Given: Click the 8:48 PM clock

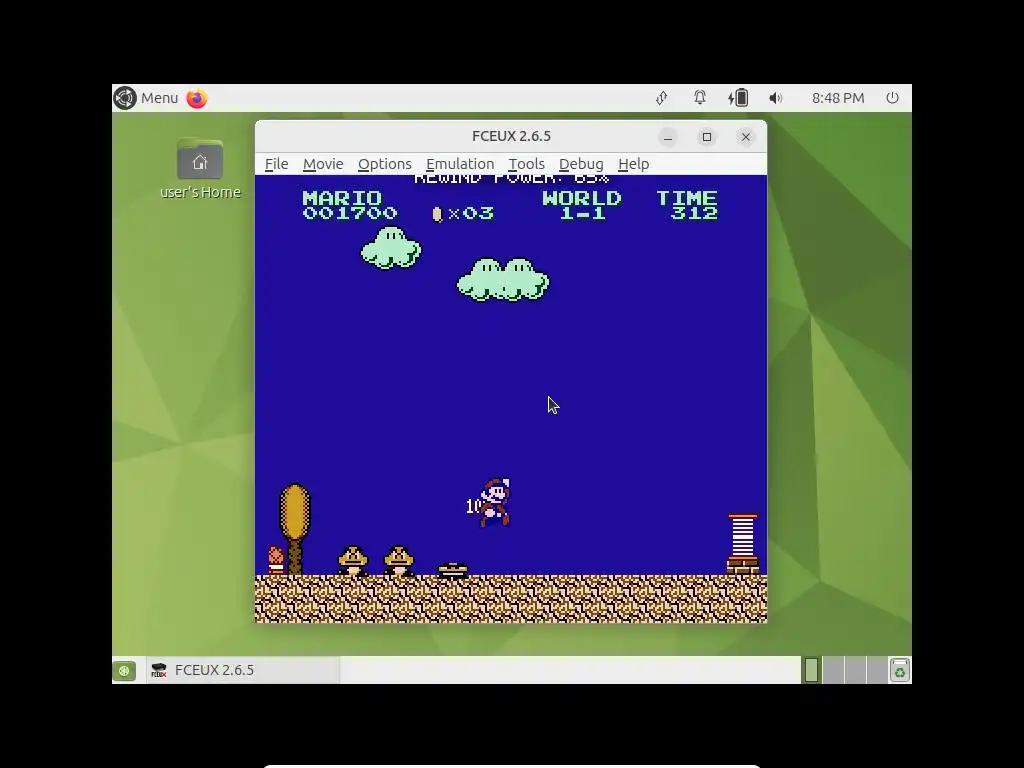Looking at the screenshot, I should click(838, 98).
